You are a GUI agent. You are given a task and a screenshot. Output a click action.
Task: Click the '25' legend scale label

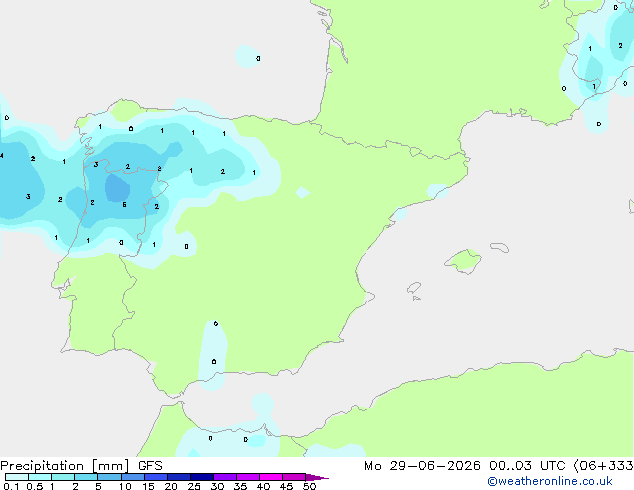[194, 486]
